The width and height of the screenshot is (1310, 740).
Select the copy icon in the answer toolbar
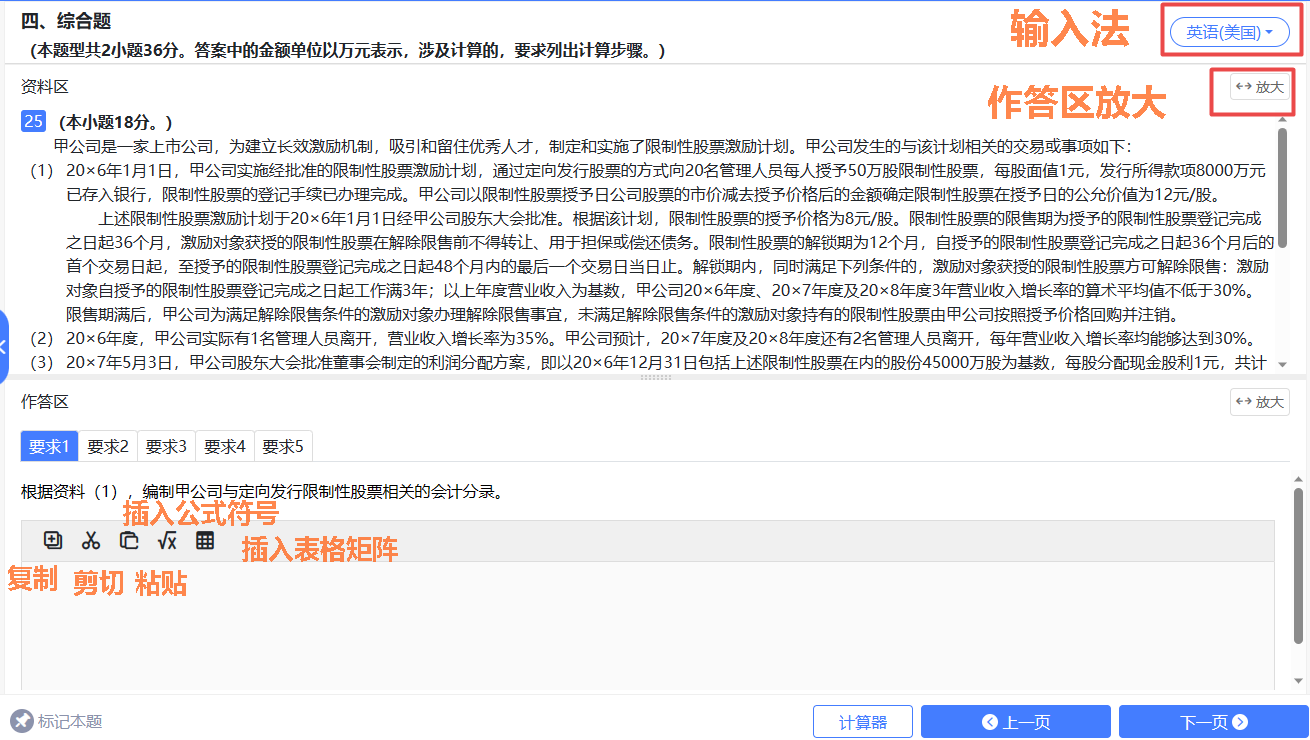[x=52, y=540]
